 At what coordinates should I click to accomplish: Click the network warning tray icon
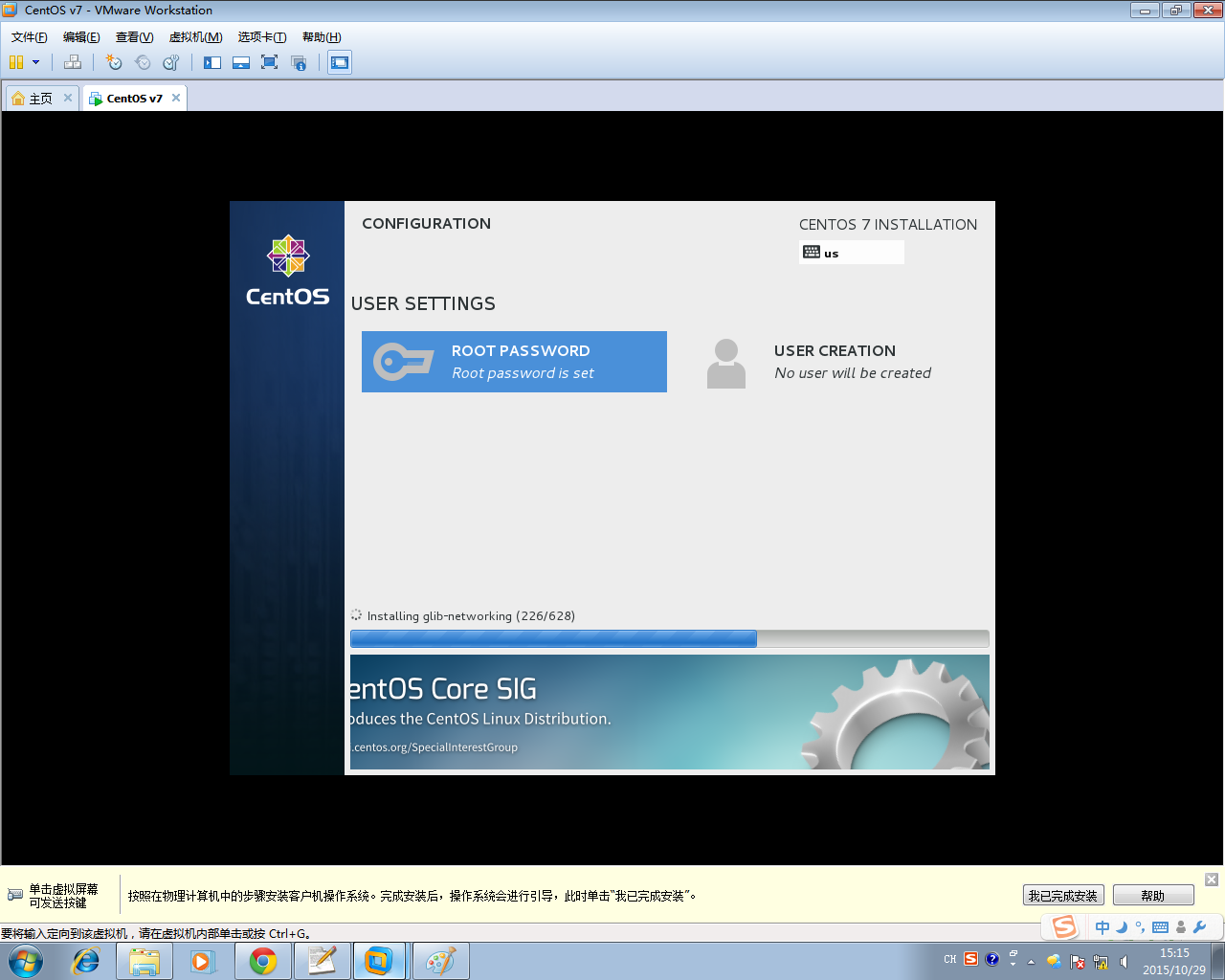click(1101, 961)
